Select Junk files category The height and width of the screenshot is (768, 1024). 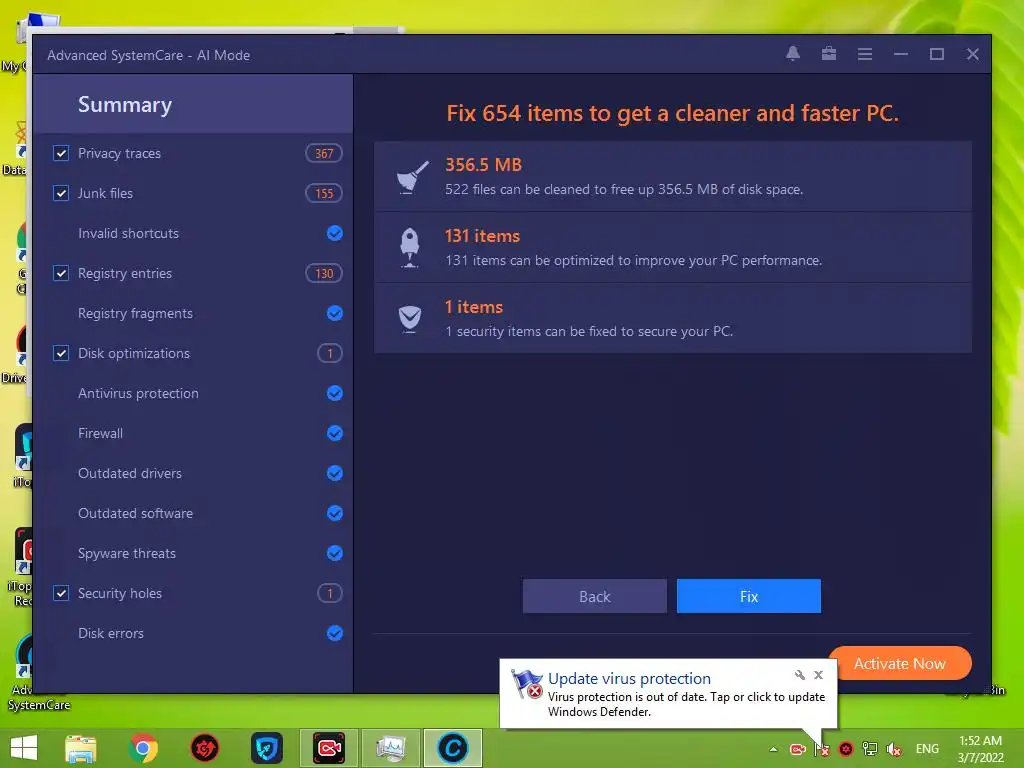tap(105, 193)
